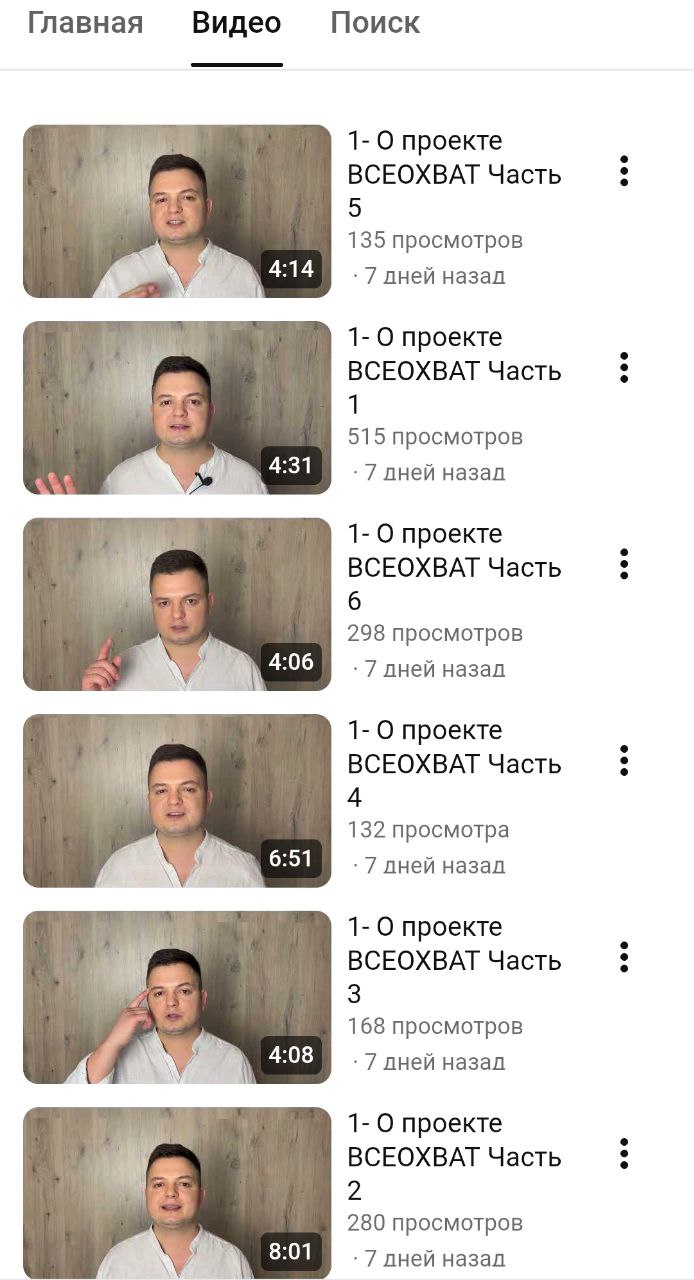Image resolution: width=694 pixels, height=1280 pixels.
Task: Play the 8:01 video thumbnail
Action: [x=177, y=1193]
